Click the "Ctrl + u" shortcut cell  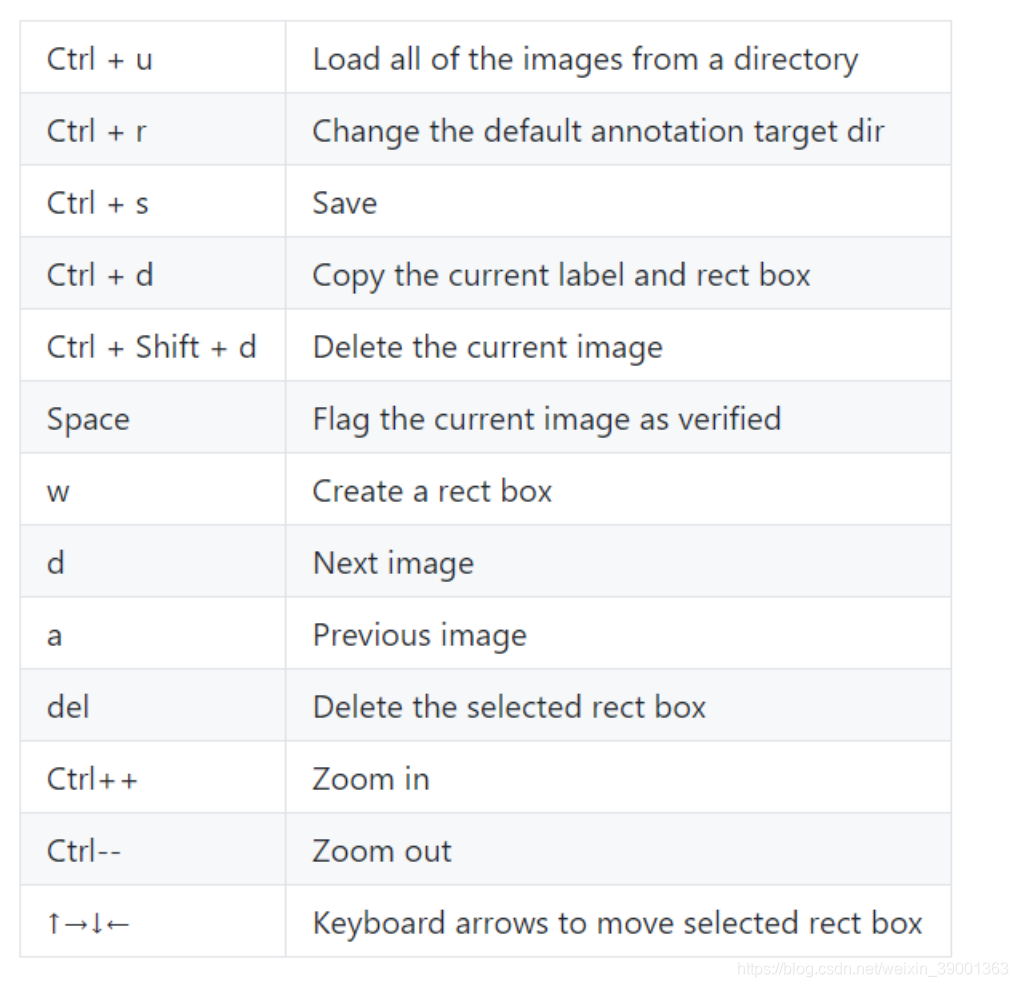pos(100,59)
